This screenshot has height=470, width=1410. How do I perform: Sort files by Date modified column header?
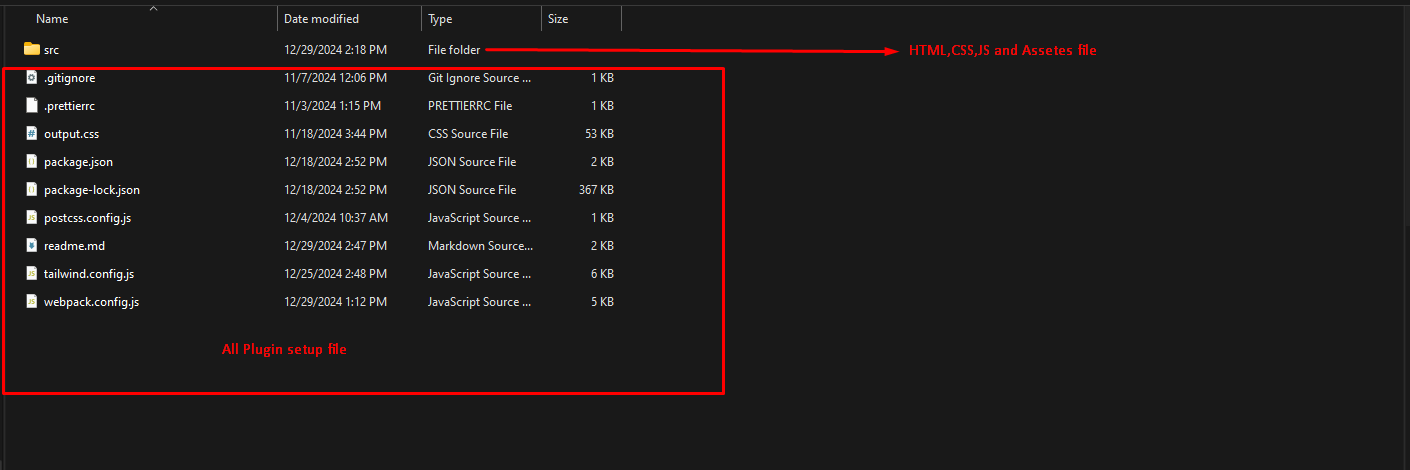tap(321, 19)
